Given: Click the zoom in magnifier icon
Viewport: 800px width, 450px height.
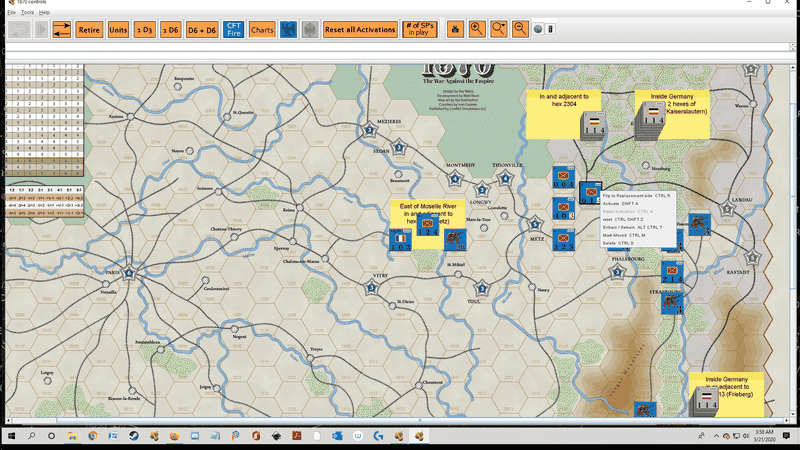Looking at the screenshot, I should click(476, 30).
